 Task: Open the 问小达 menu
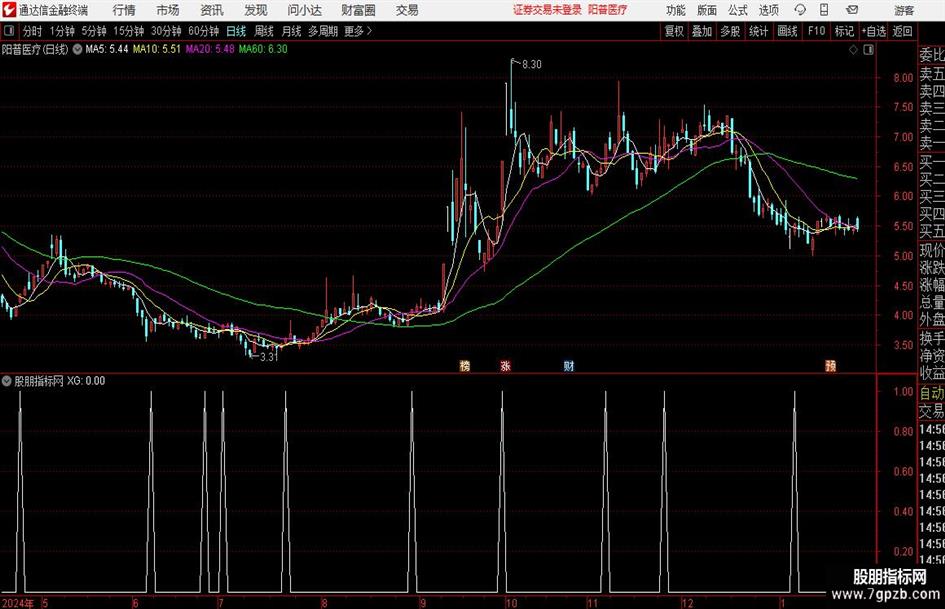304,10
